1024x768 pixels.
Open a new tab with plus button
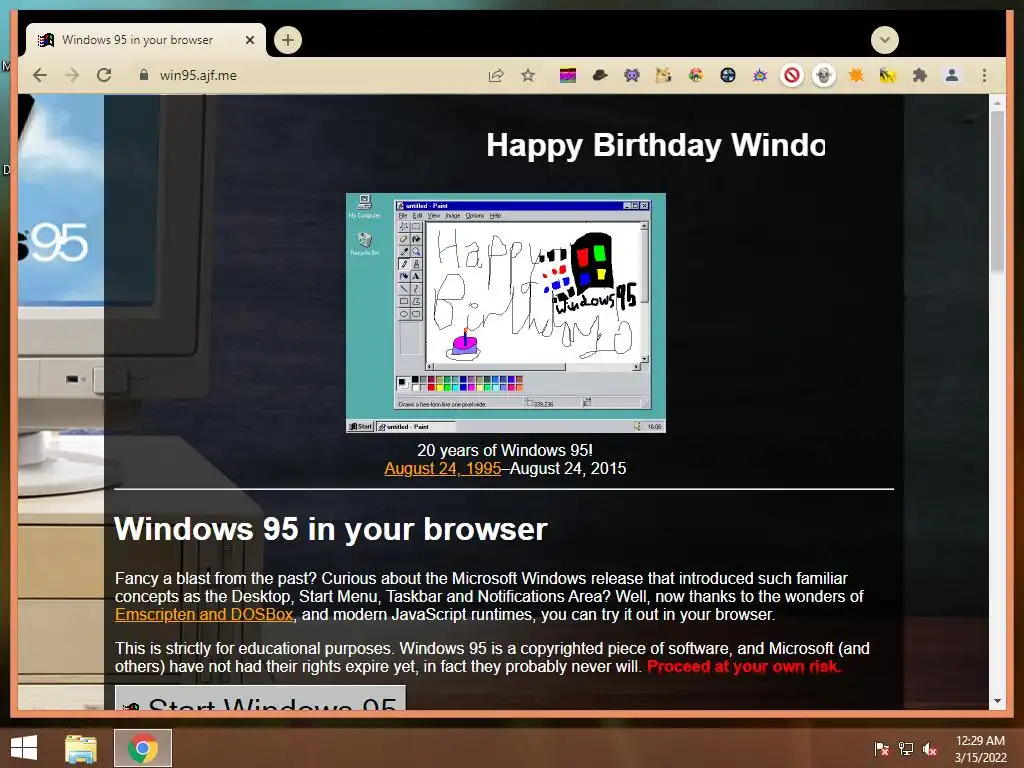287,40
